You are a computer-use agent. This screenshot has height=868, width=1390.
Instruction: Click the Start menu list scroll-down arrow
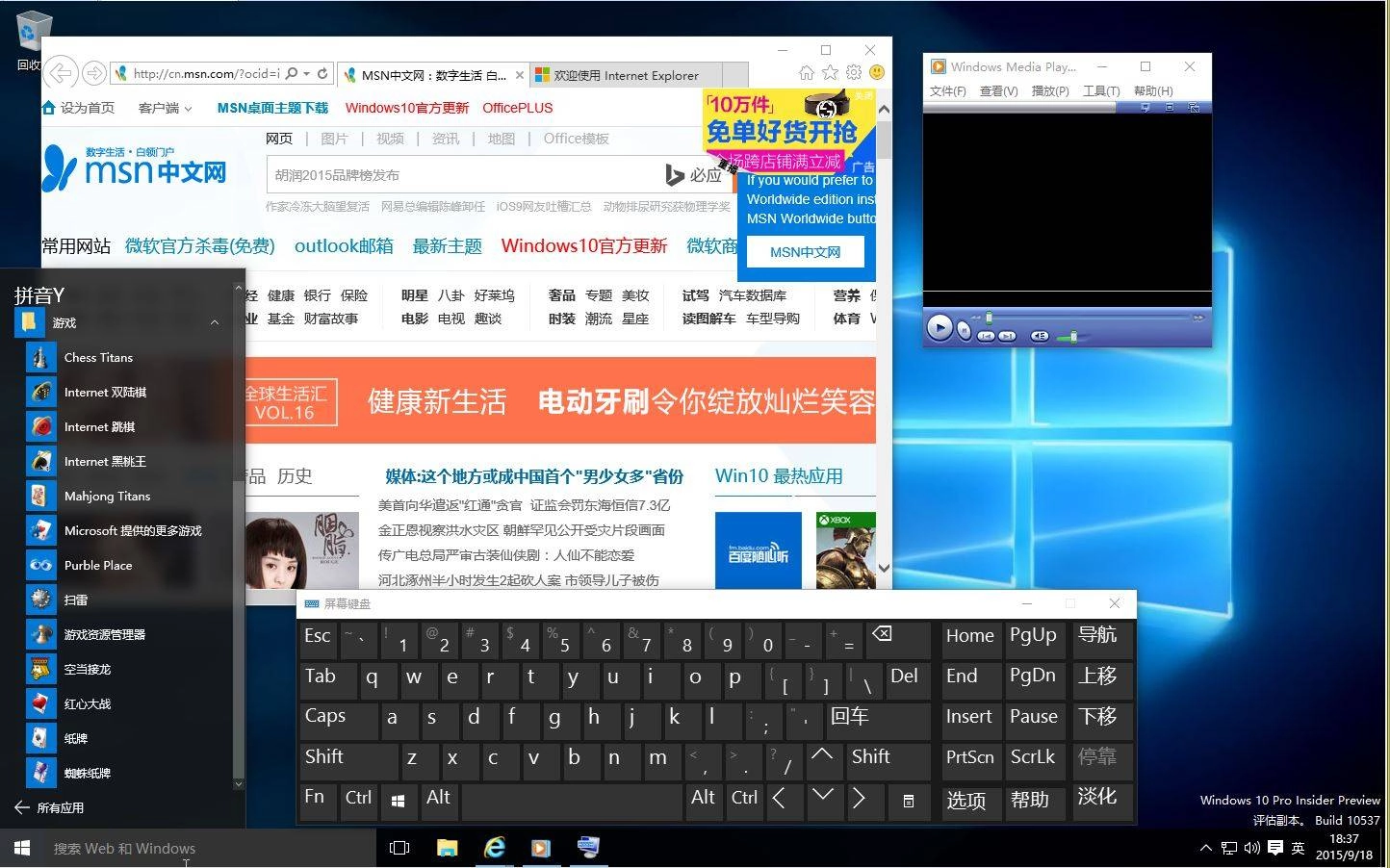click(x=239, y=785)
